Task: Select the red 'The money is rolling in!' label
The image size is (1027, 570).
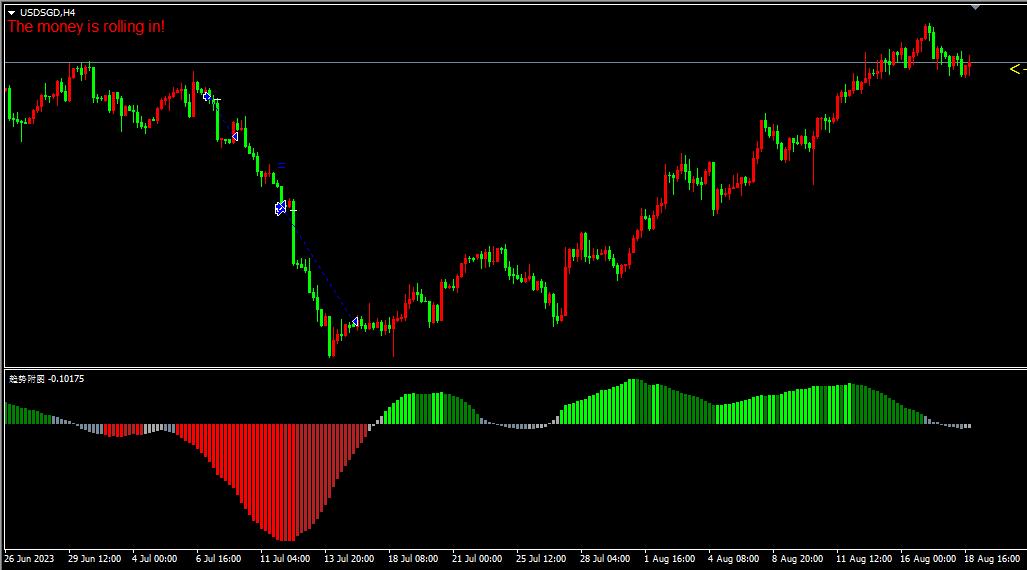Action: [86, 27]
